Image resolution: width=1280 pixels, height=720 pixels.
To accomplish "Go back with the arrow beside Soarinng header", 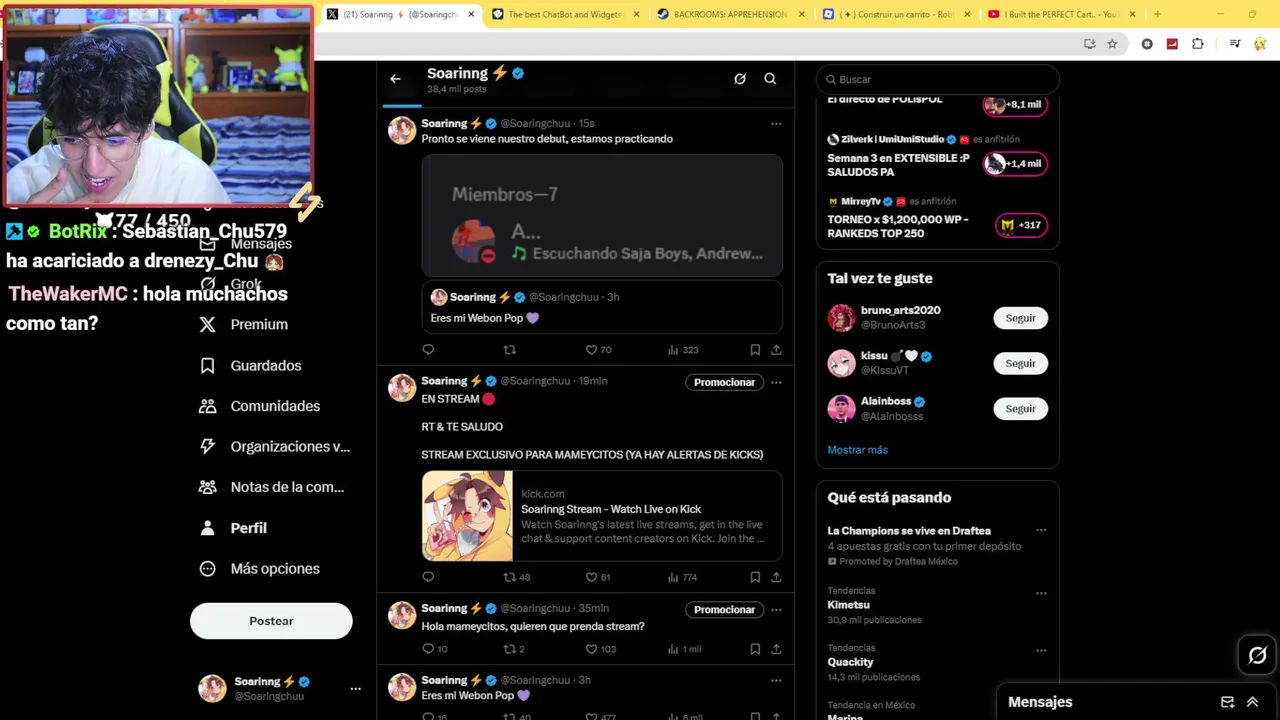I will [x=395, y=79].
